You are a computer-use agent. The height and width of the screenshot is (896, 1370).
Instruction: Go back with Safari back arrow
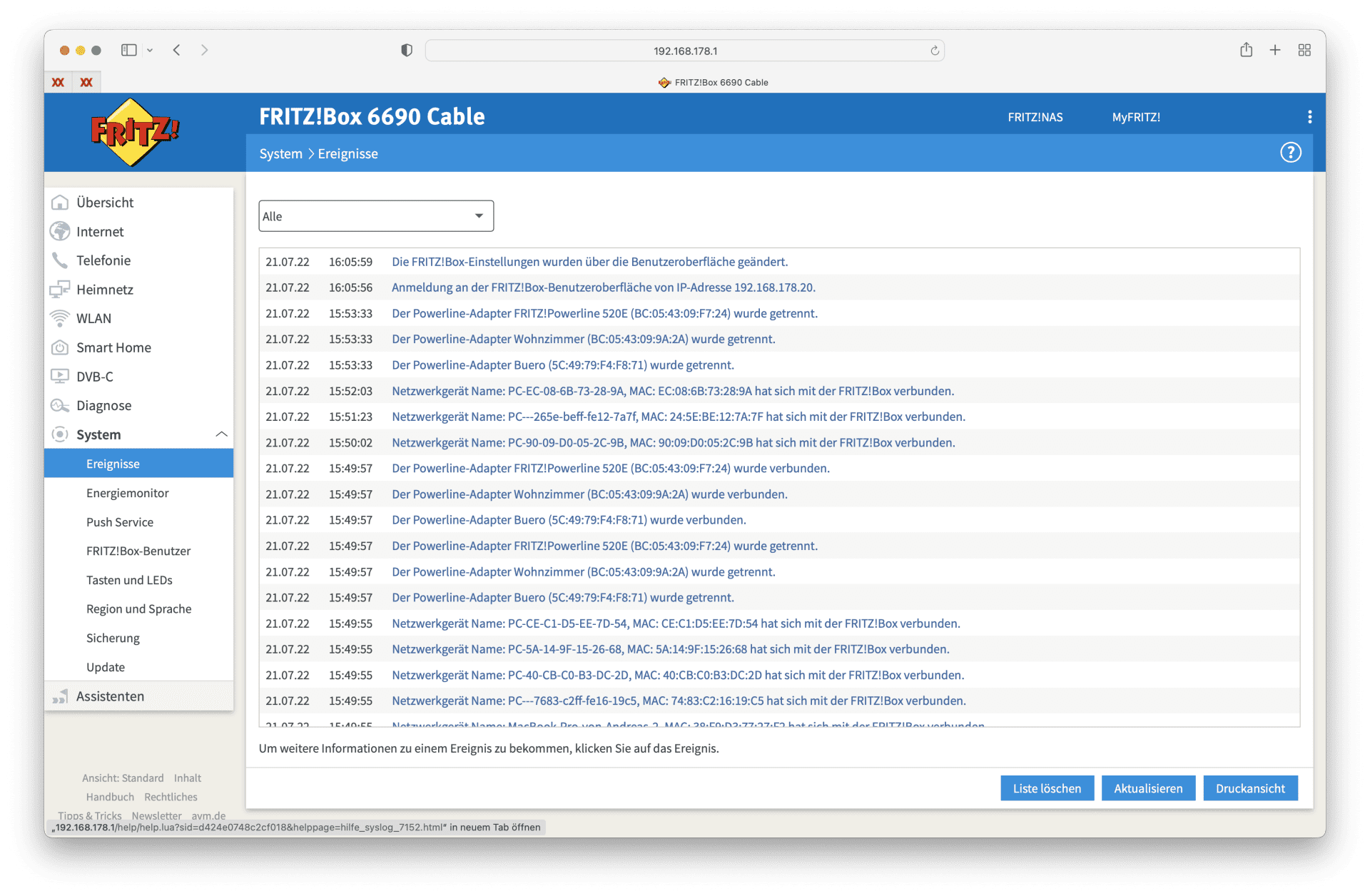pos(176,50)
